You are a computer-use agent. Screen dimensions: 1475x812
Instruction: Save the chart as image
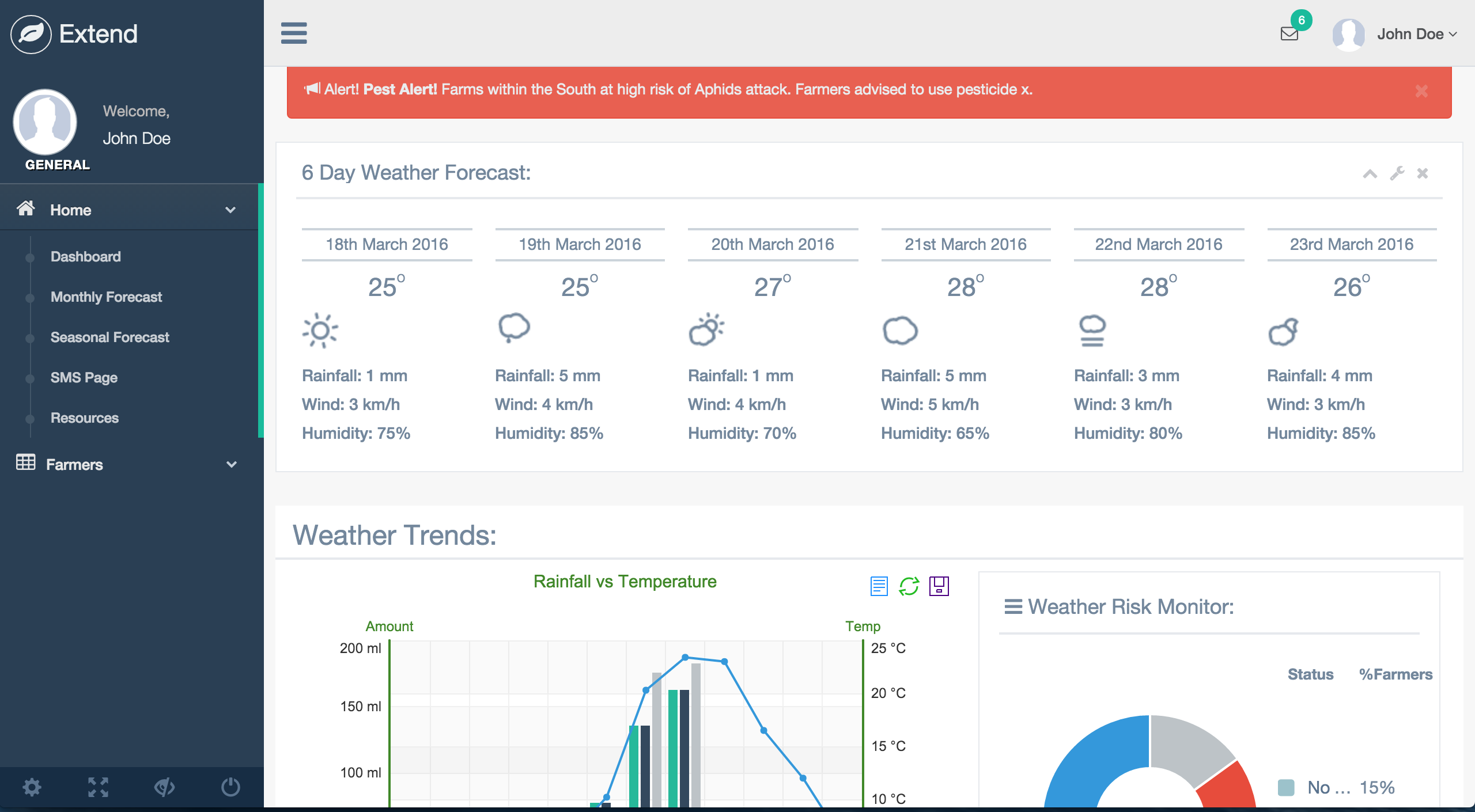[x=939, y=586]
